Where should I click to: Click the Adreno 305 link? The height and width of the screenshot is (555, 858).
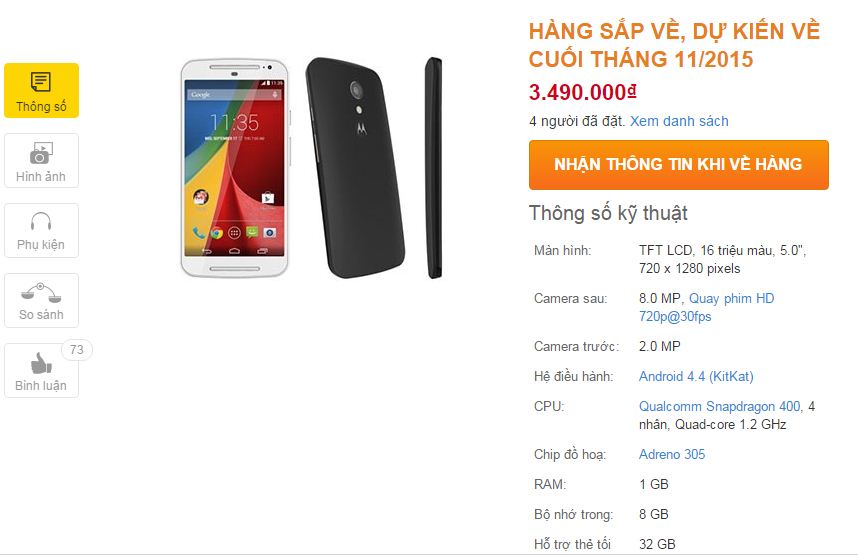point(672,454)
